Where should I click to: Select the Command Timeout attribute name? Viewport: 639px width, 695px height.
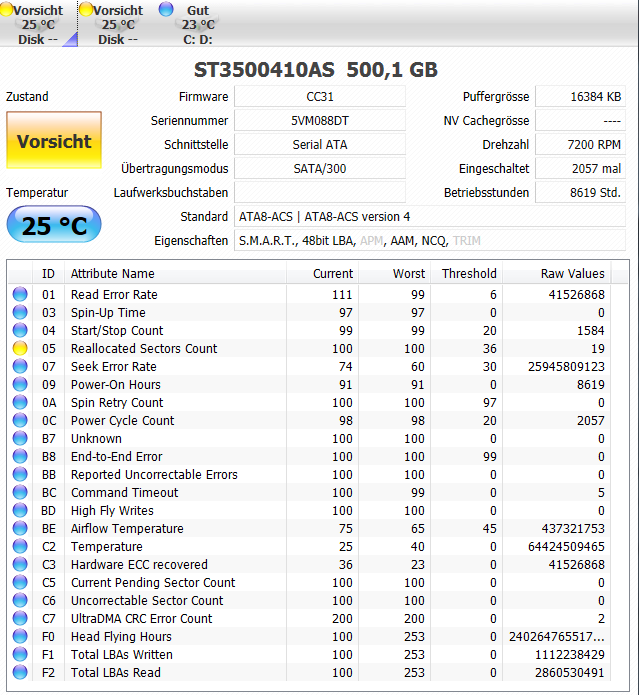(x=125, y=492)
